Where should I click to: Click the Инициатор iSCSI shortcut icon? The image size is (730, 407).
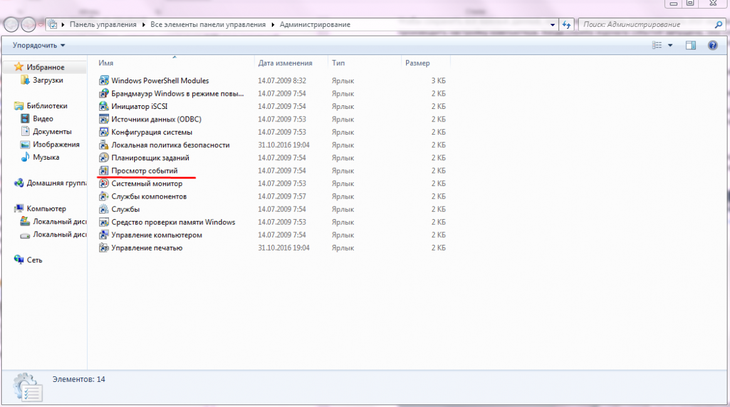click(104, 106)
